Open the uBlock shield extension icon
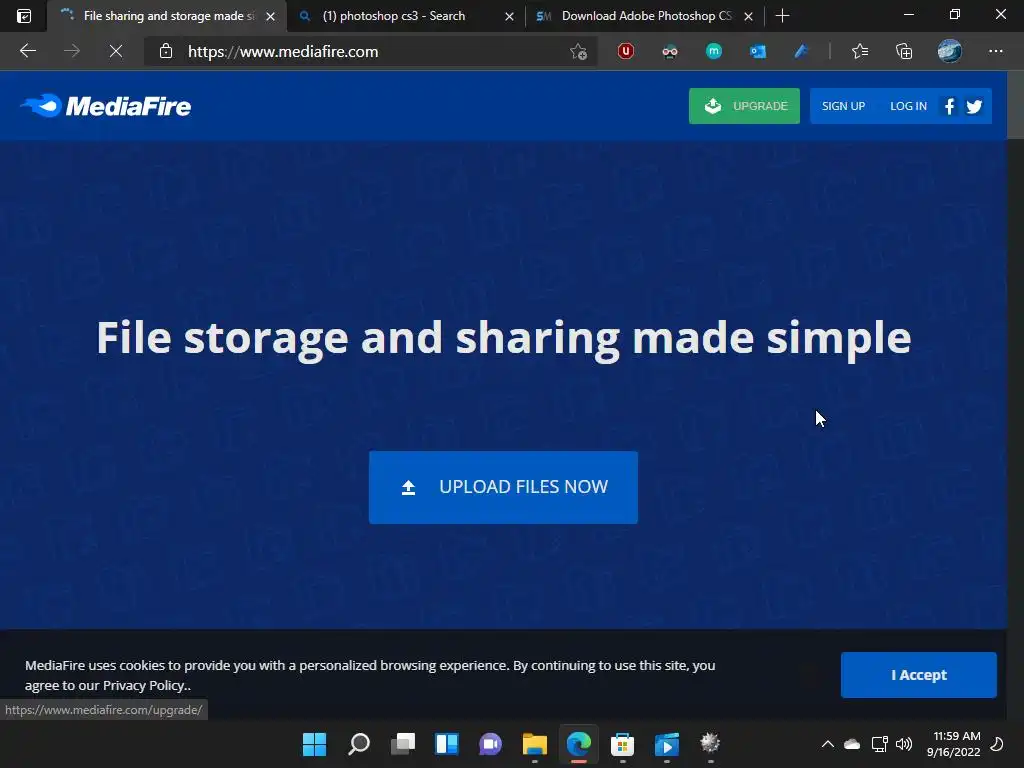This screenshot has width=1024, height=768. point(626,51)
